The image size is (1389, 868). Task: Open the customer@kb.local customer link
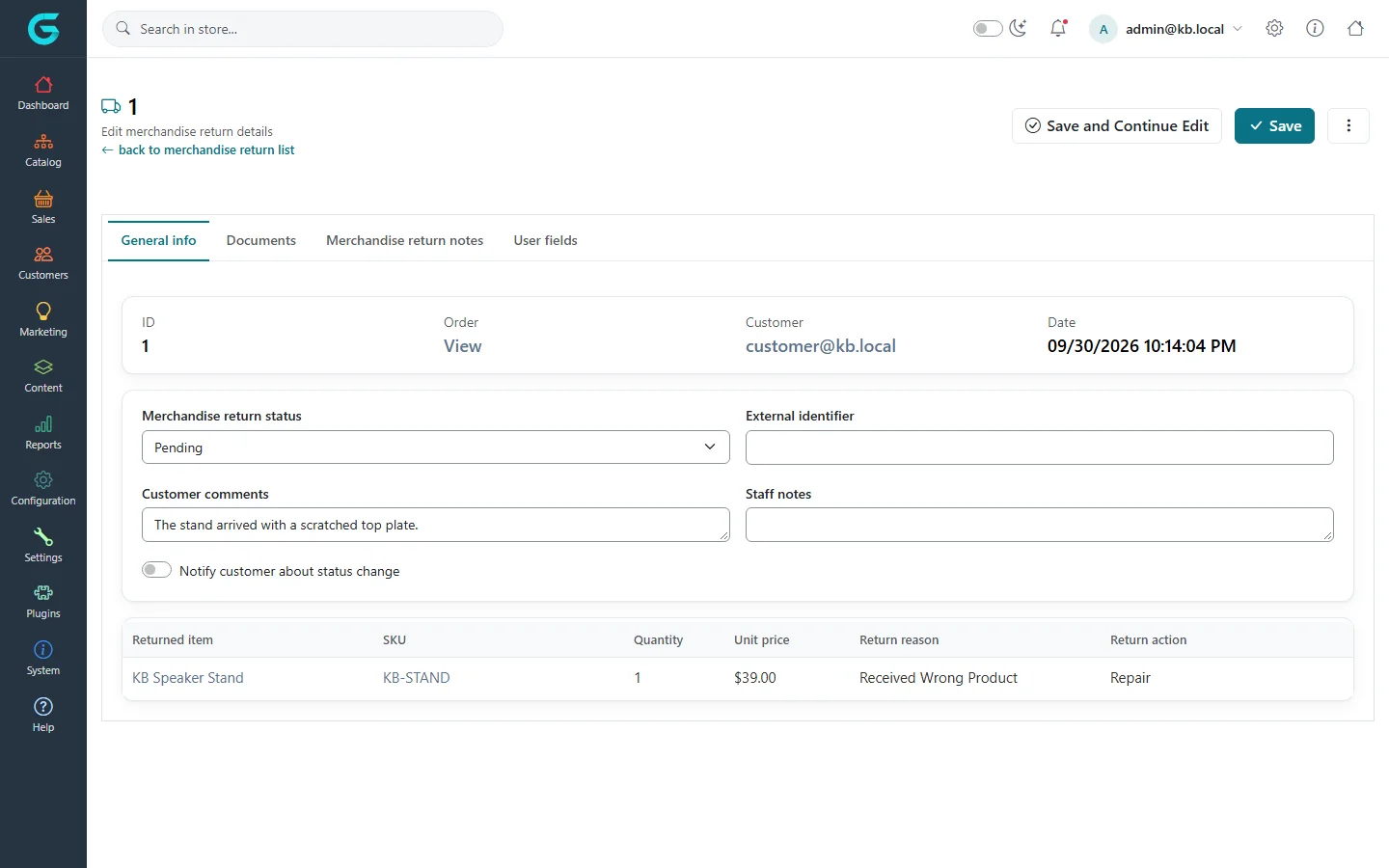tap(821, 346)
